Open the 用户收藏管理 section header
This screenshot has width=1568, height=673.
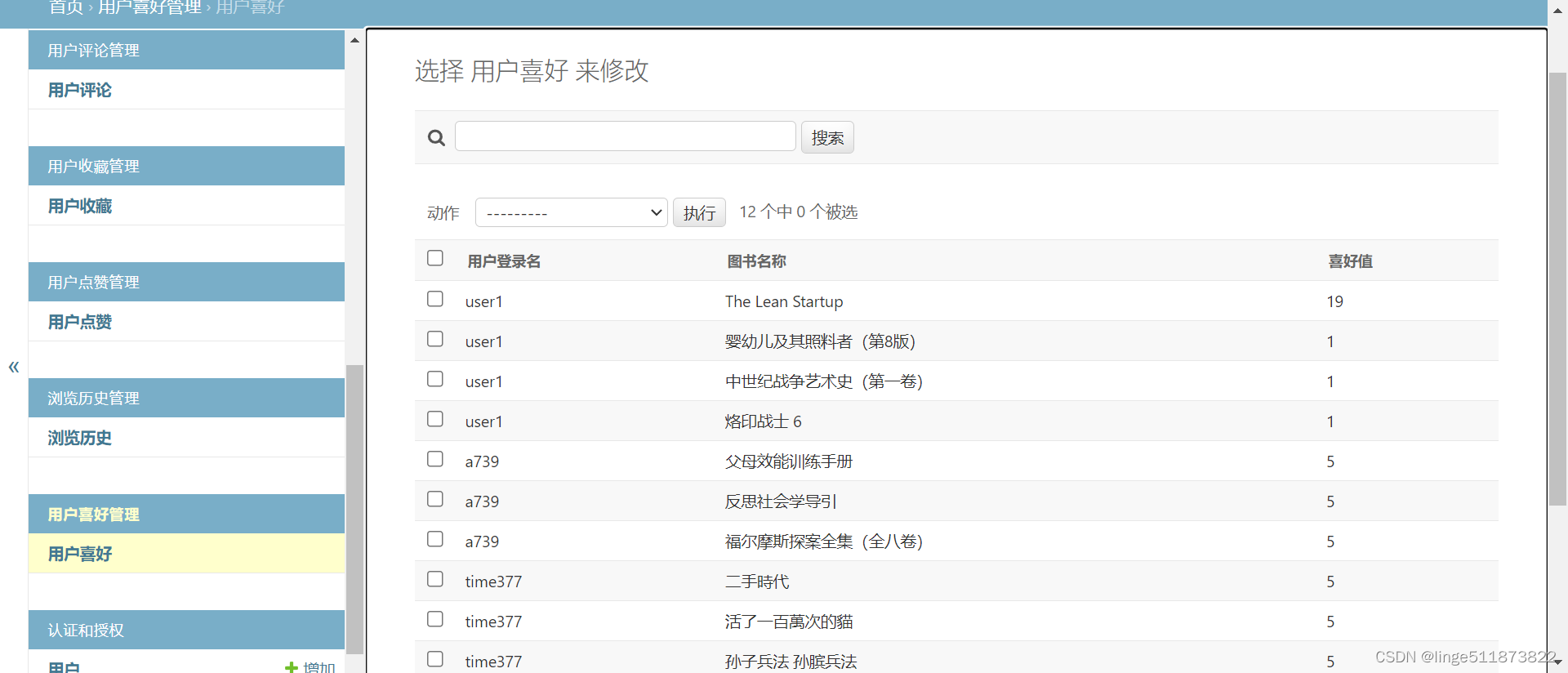coord(93,167)
